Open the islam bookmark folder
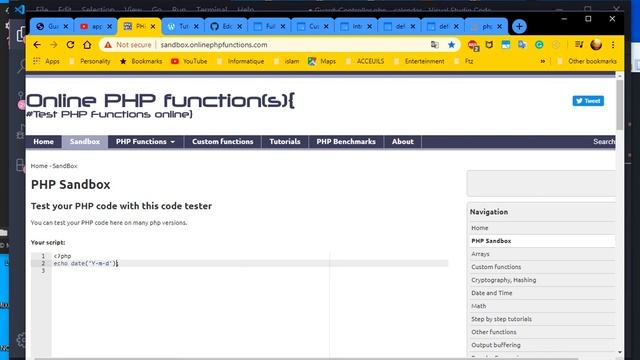This screenshot has width=640, height=360. pyautogui.click(x=286, y=61)
